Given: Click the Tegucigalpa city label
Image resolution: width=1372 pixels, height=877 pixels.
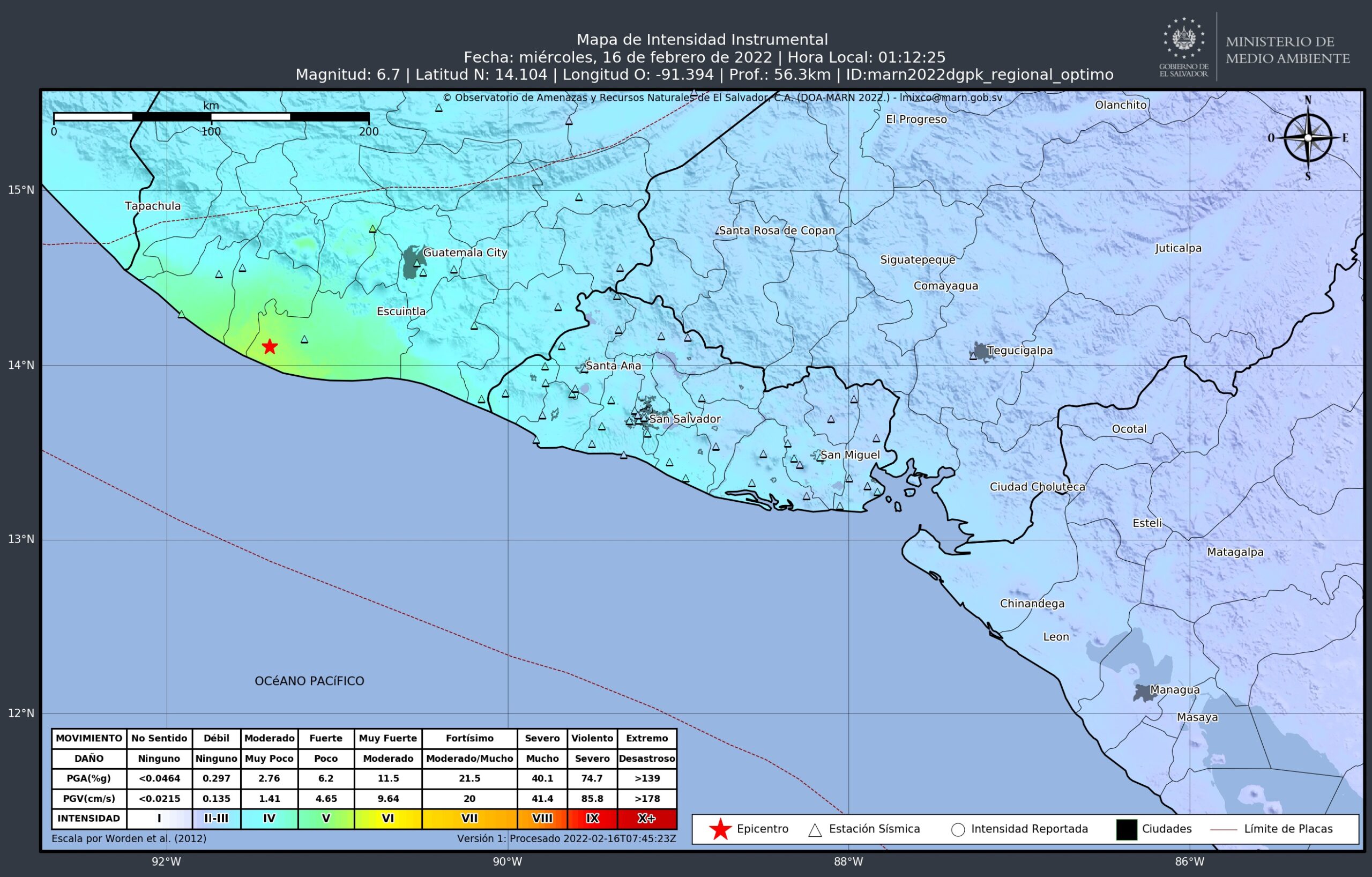Looking at the screenshot, I should click(1019, 351).
